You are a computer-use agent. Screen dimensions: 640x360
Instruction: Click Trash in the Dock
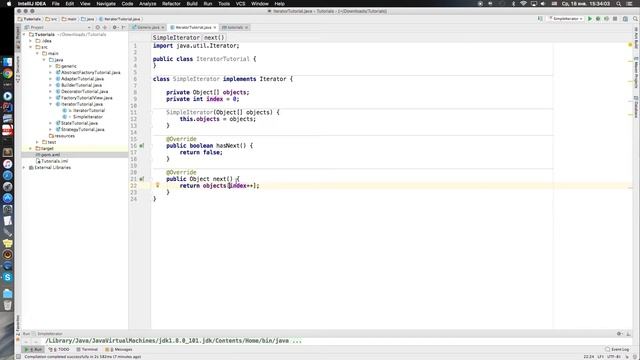tap(7, 305)
